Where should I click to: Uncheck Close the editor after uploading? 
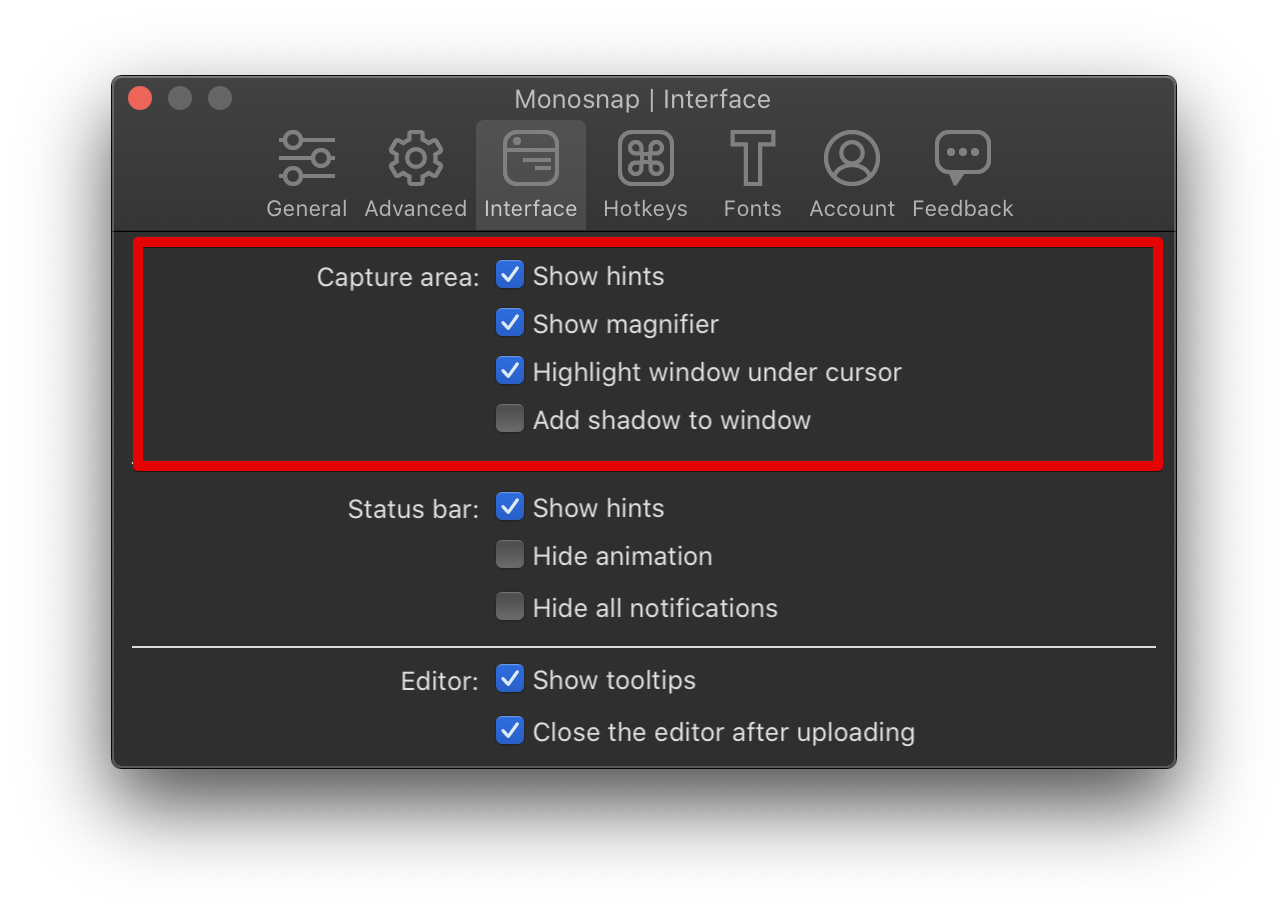pyautogui.click(x=510, y=731)
